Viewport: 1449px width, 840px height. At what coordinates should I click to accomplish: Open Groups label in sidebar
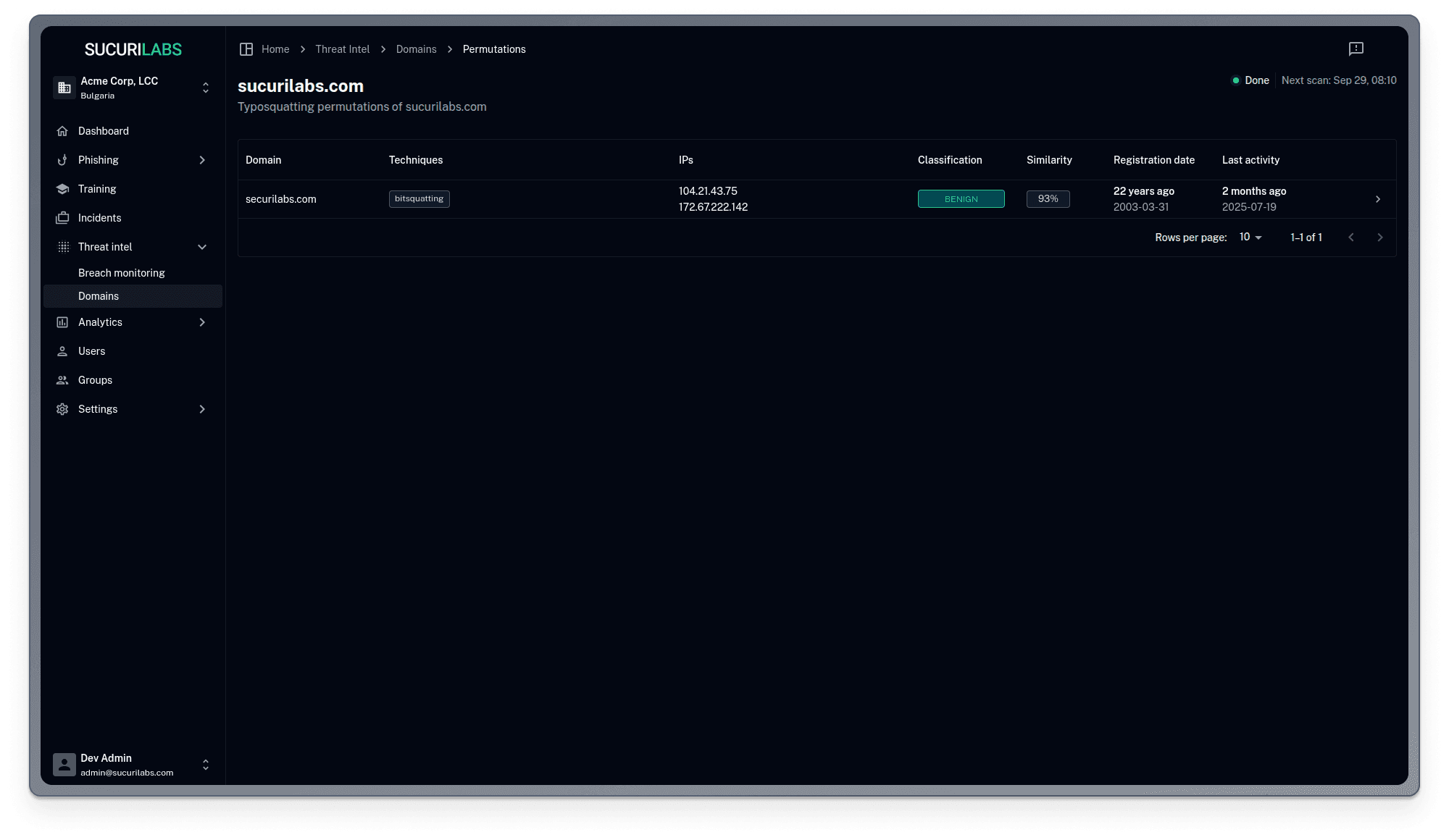[x=95, y=380]
